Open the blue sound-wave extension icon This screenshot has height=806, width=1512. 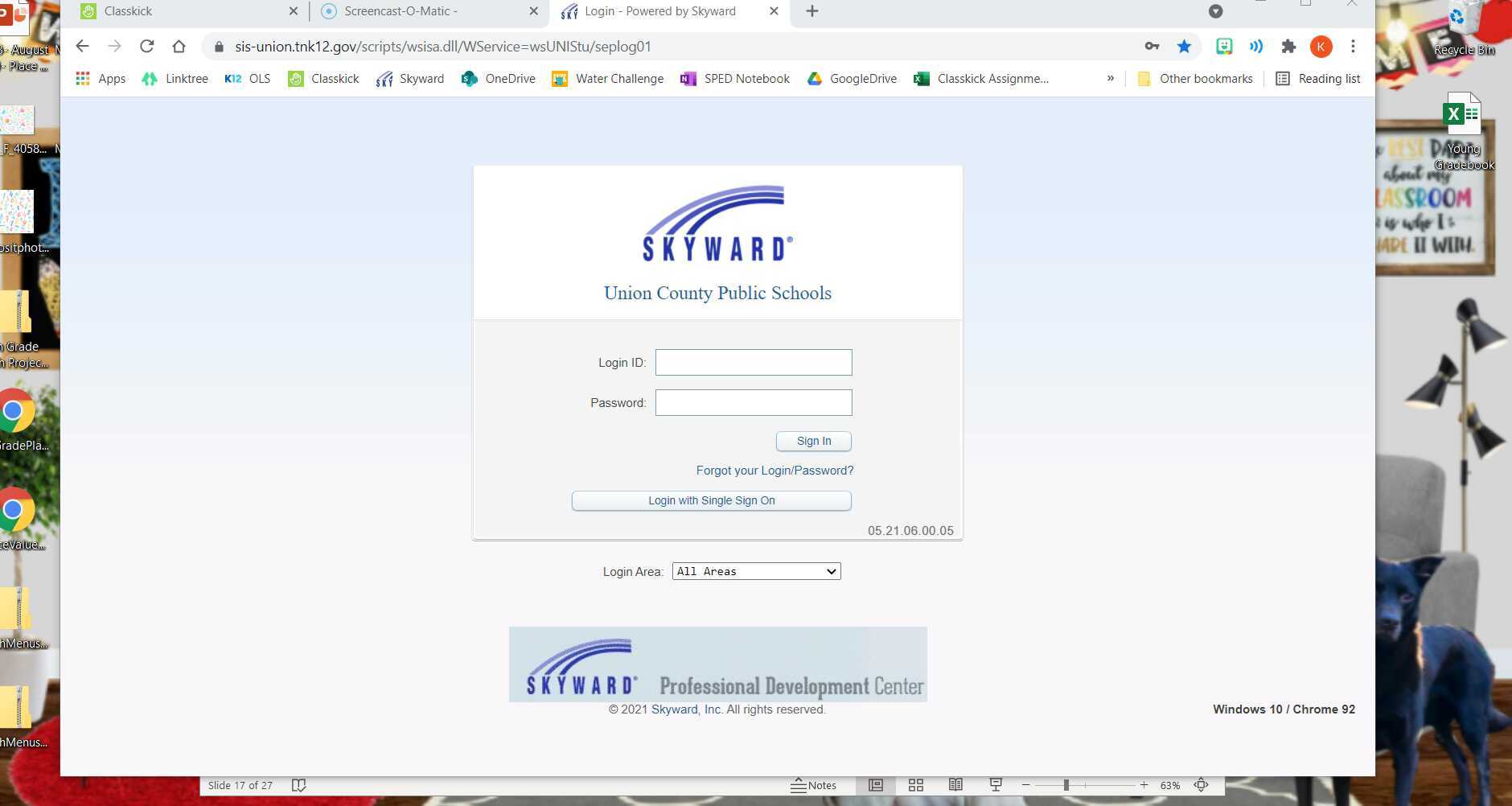pyautogui.click(x=1256, y=47)
